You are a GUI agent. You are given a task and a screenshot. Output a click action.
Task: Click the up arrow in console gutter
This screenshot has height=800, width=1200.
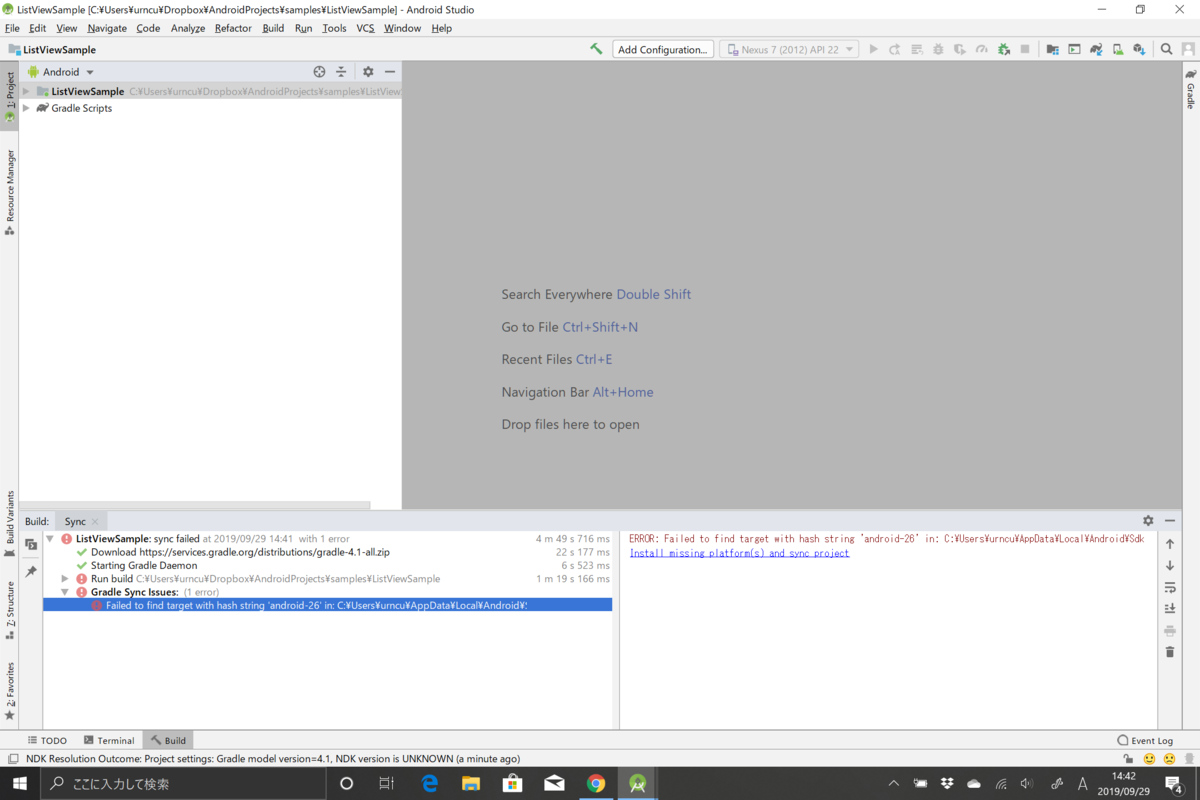(x=1170, y=544)
